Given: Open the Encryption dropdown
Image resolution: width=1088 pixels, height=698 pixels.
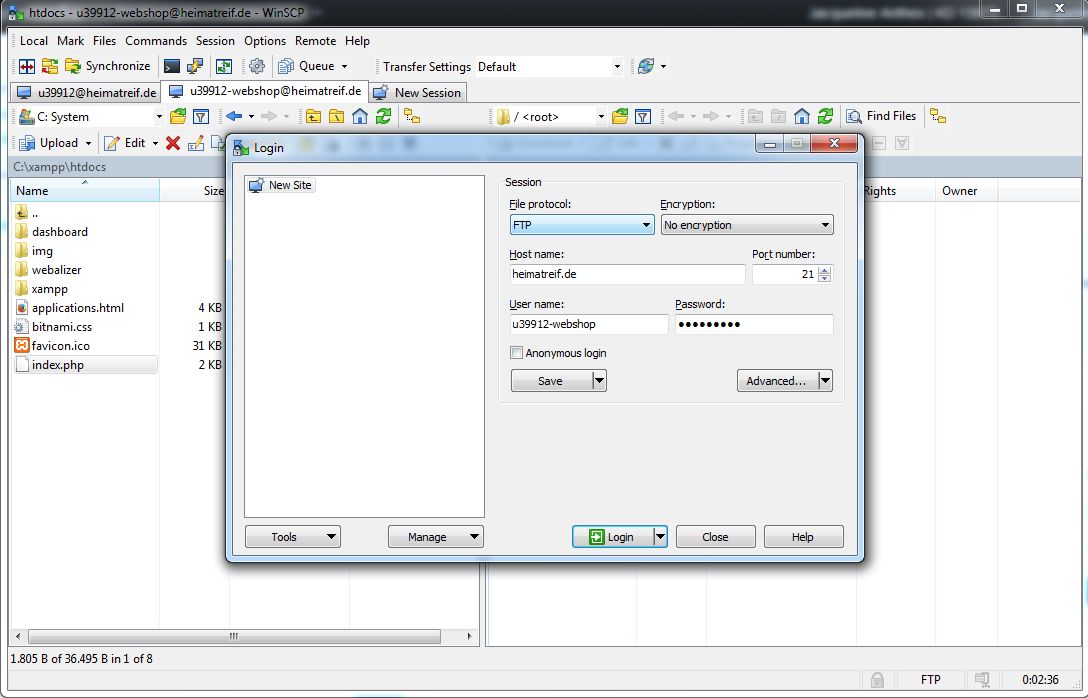Looking at the screenshot, I should 747,225.
